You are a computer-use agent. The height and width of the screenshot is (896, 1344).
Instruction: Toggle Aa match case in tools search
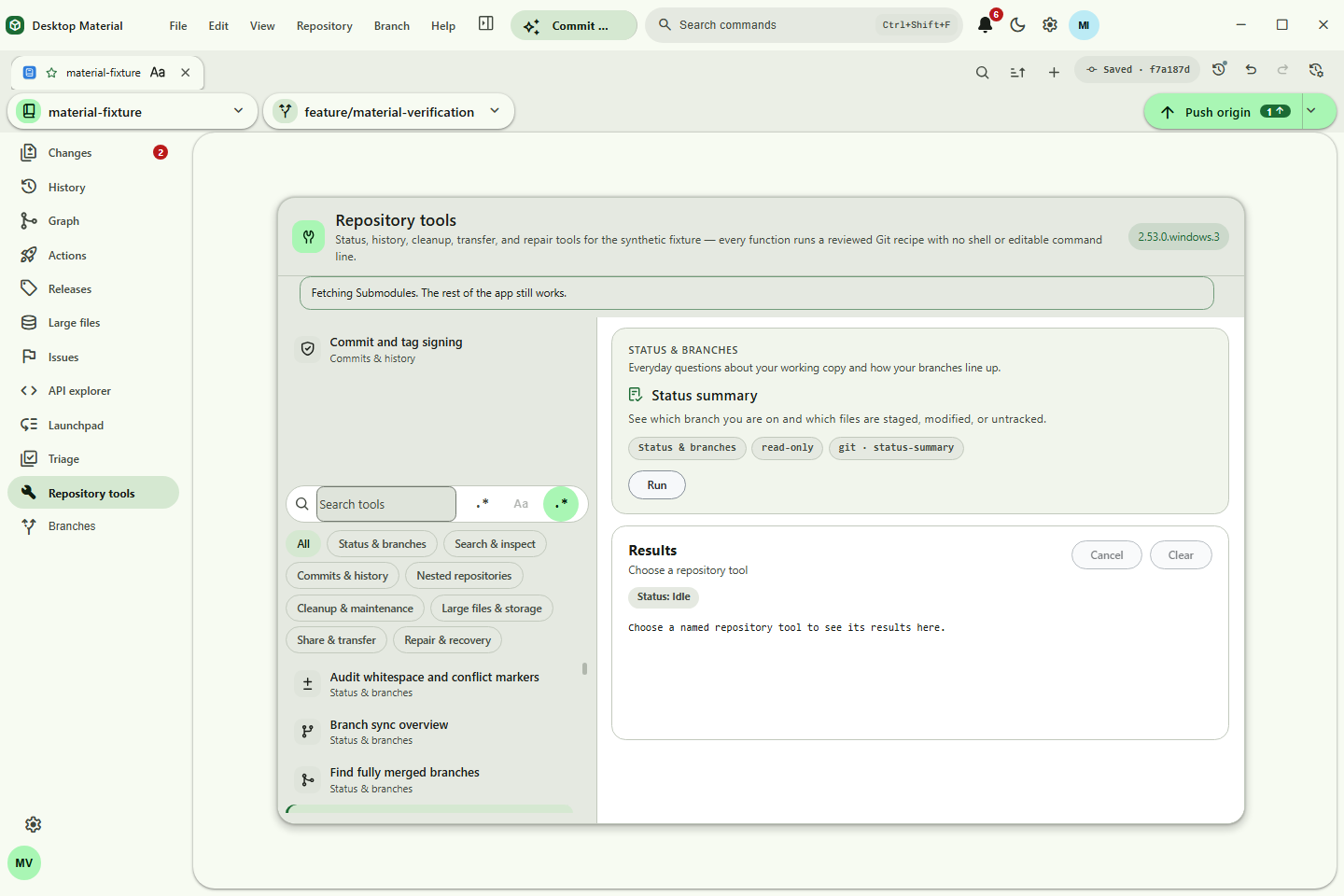521,504
